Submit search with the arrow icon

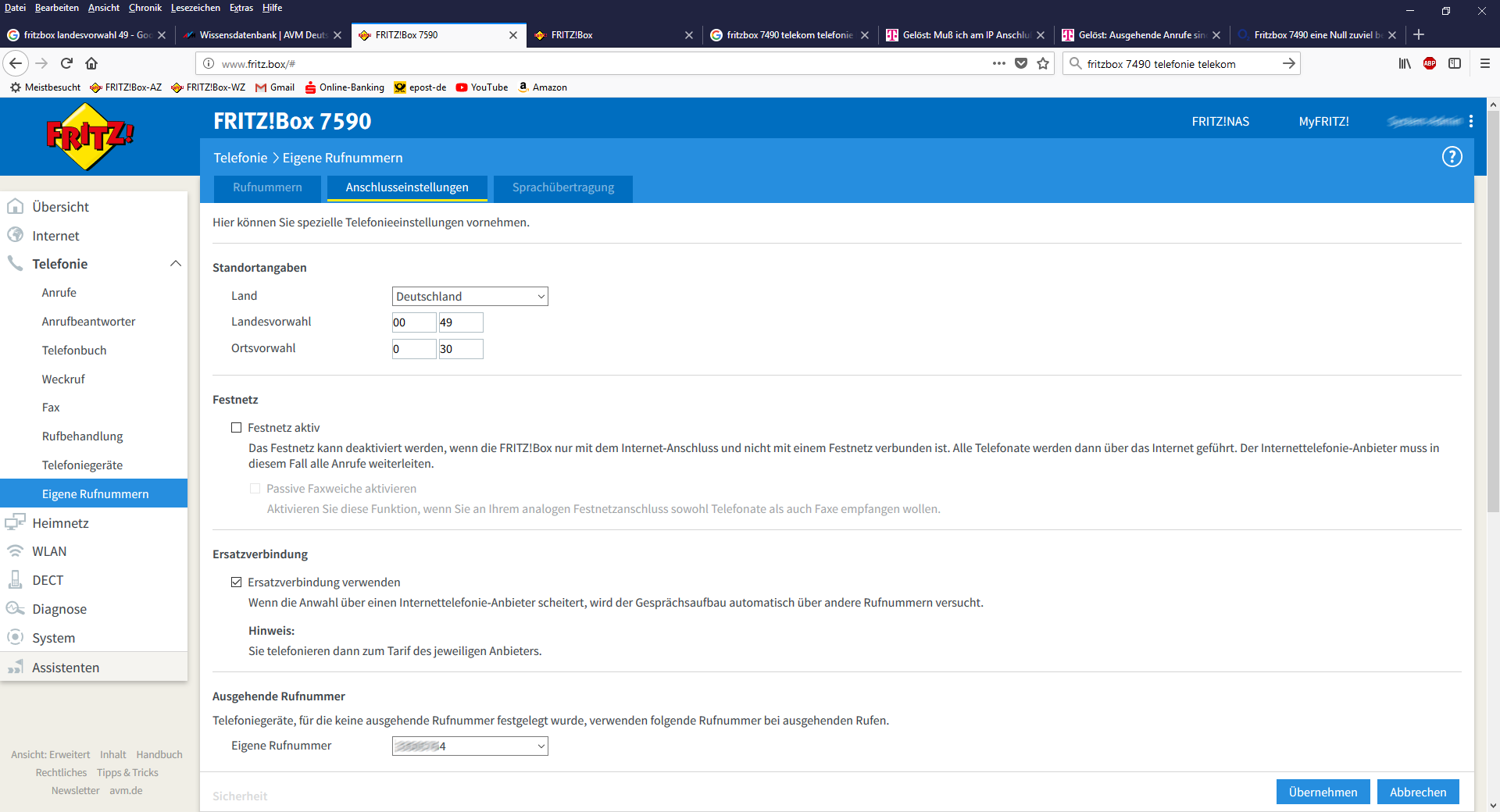1288,63
